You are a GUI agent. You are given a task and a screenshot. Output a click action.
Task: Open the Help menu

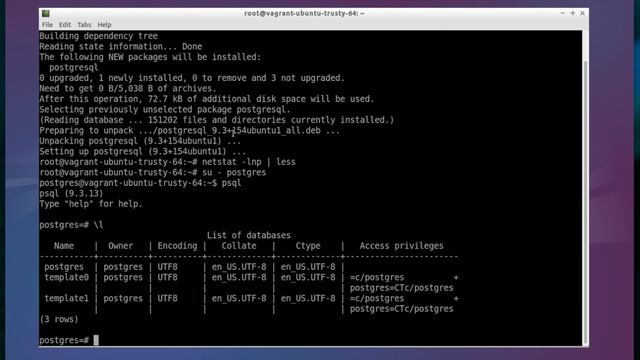(x=104, y=24)
